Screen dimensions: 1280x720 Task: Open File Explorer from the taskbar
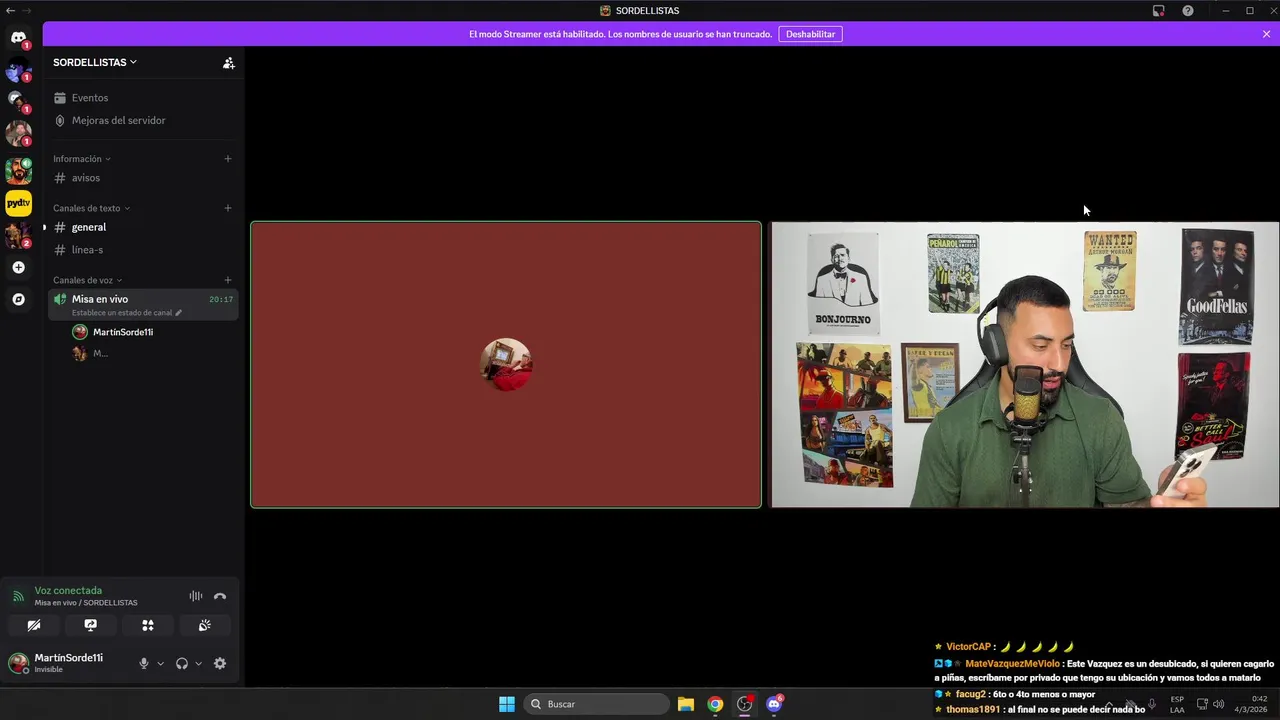[686, 704]
